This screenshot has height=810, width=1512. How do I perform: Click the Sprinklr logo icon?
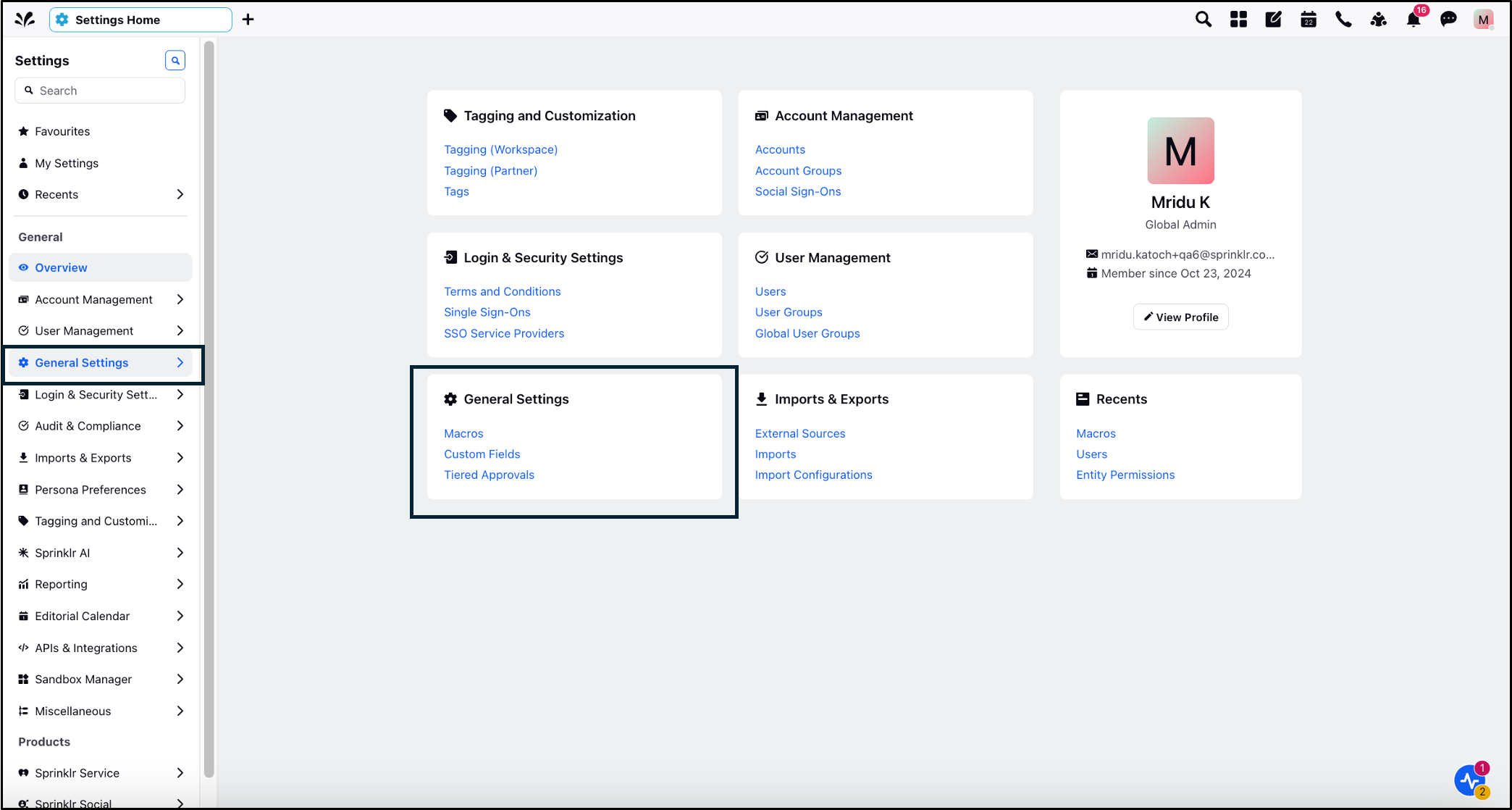(x=25, y=20)
